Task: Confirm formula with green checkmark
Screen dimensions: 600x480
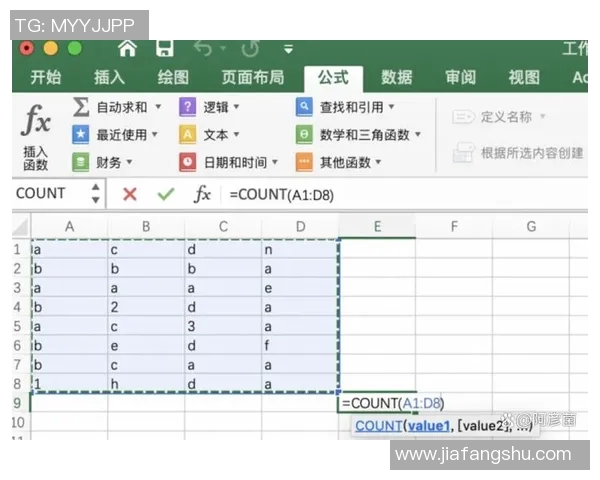Action: click(x=166, y=194)
